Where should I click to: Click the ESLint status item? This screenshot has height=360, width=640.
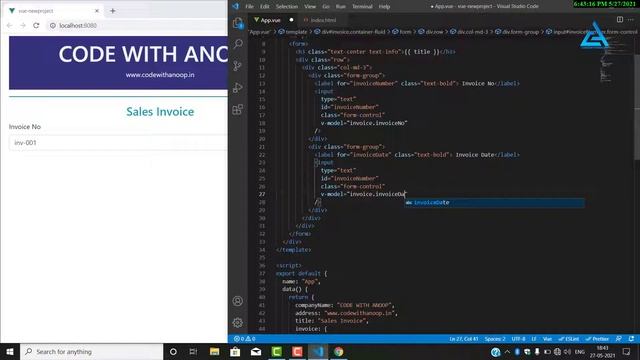tap(569, 339)
